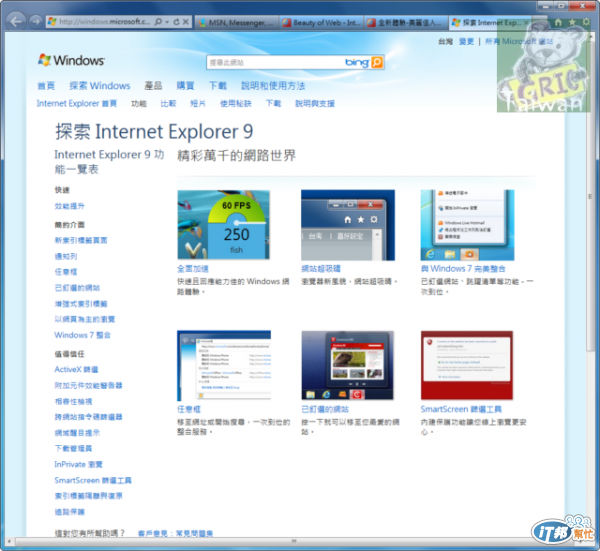
Task: Go forward with the Forward arrow button
Action: click(x=36, y=21)
